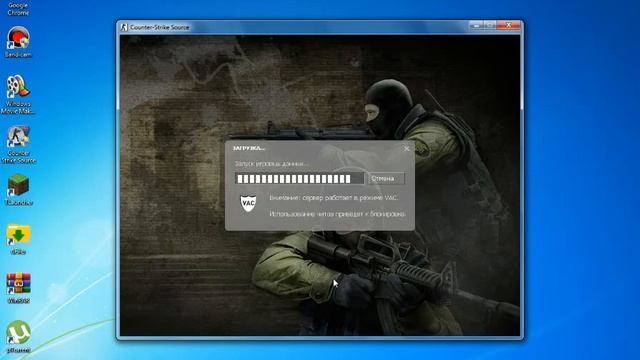Click the loading progress bar

pyautogui.click(x=300, y=178)
